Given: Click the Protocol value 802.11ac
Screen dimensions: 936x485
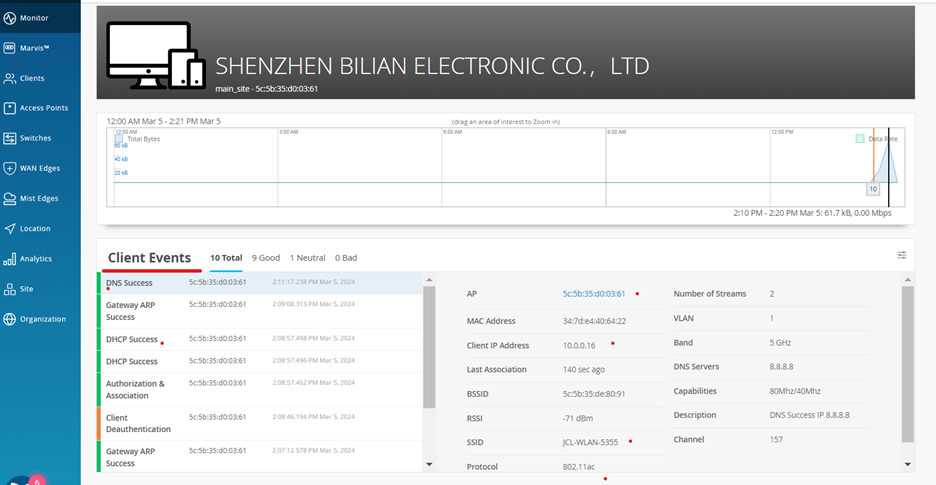Looking at the screenshot, I should (578, 466).
